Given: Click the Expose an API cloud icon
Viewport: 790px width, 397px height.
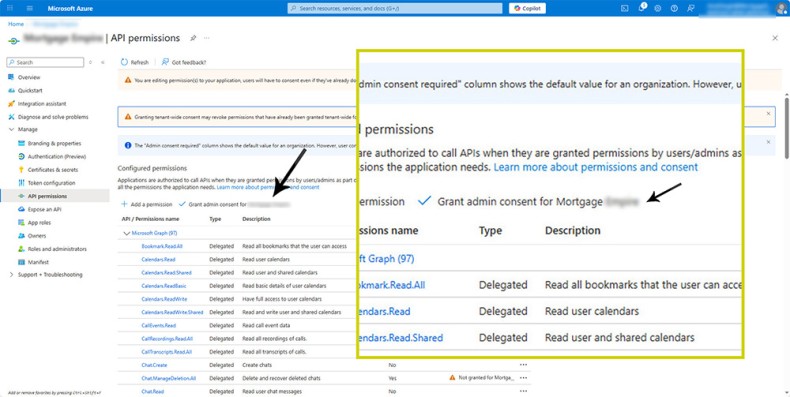Looking at the screenshot, I should (x=21, y=209).
